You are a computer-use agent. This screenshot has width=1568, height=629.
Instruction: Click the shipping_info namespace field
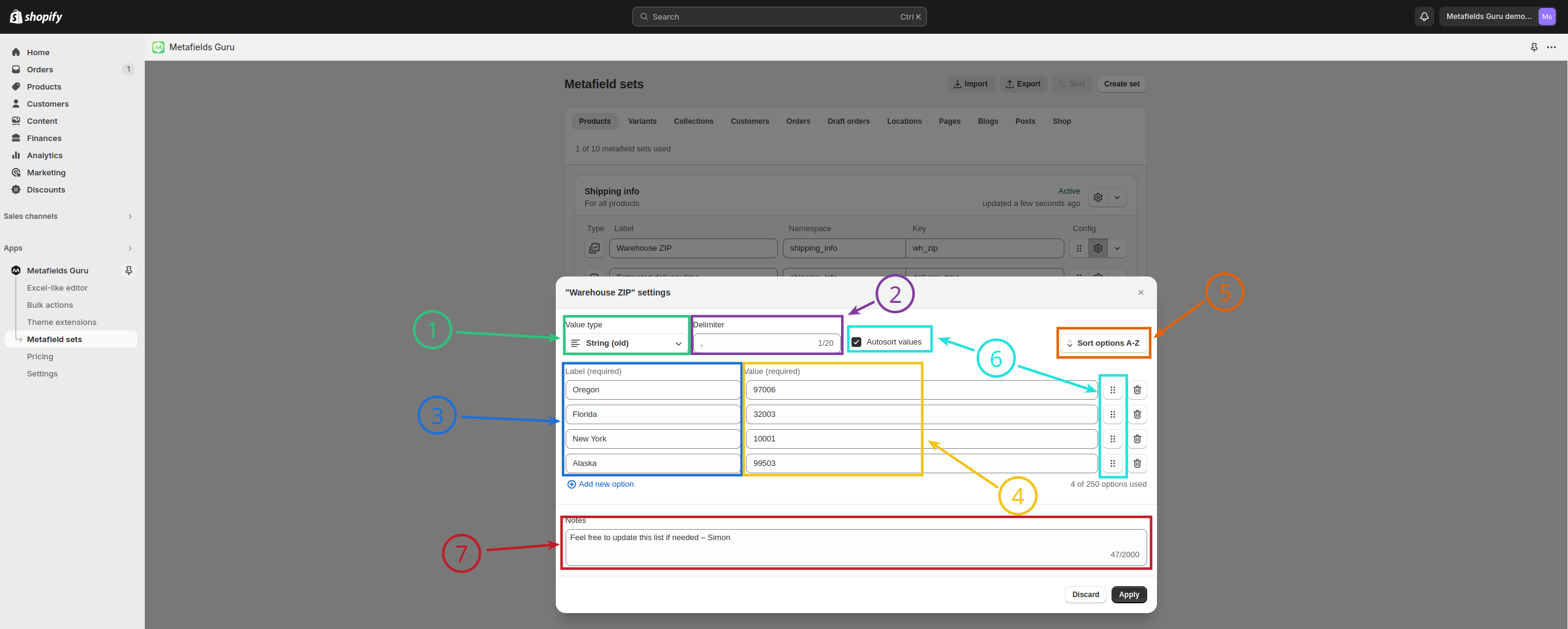click(x=844, y=248)
